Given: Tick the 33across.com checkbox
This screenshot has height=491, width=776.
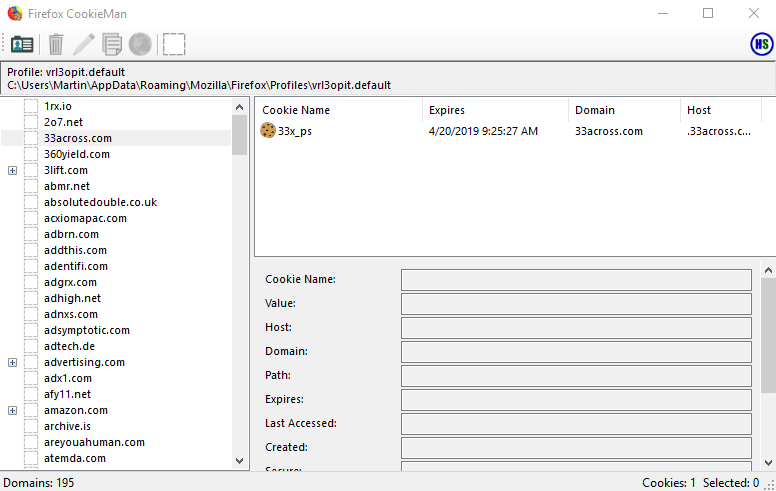Looking at the screenshot, I should point(31,138).
